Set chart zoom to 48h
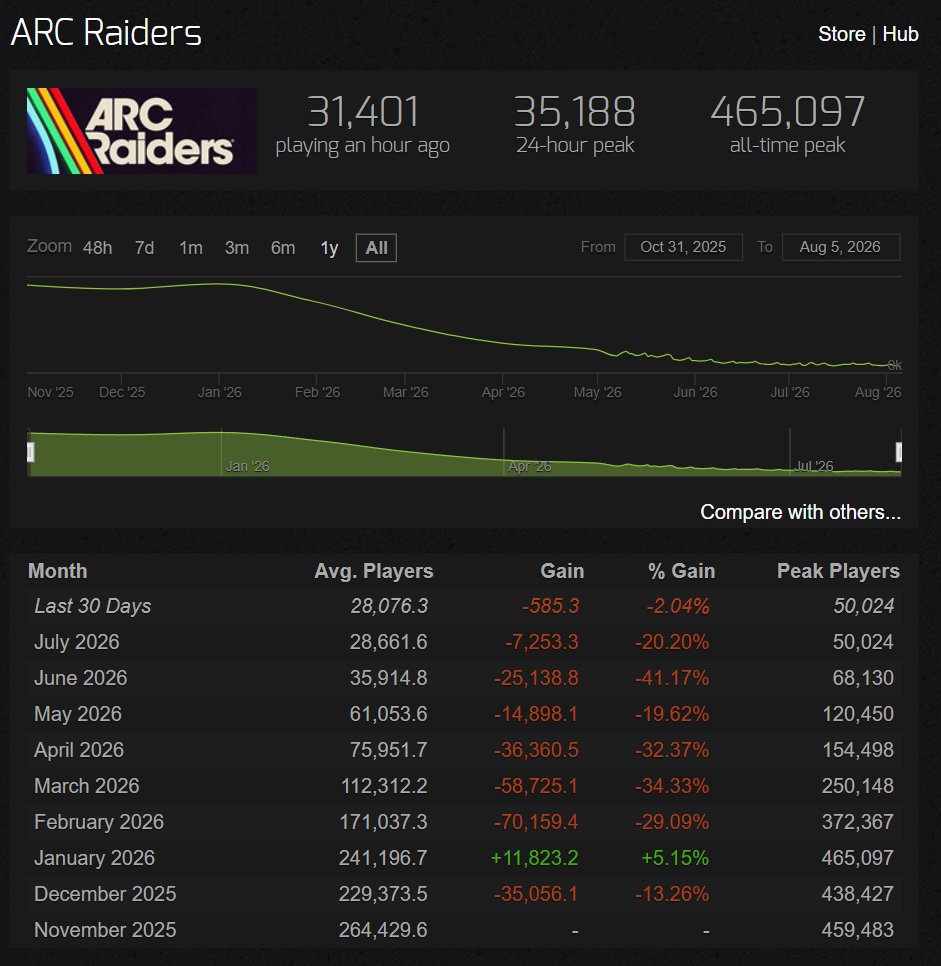This screenshot has height=966, width=941. tap(97, 248)
